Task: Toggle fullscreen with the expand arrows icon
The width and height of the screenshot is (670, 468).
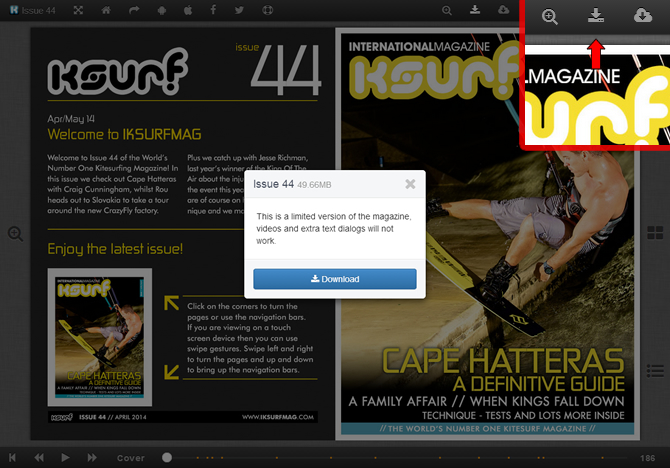Action: coord(78,10)
